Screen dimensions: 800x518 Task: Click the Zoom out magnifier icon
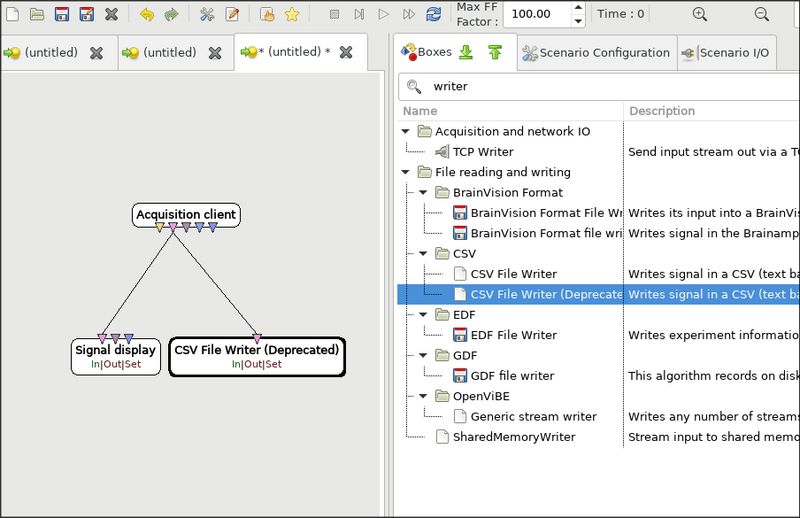coord(762,14)
